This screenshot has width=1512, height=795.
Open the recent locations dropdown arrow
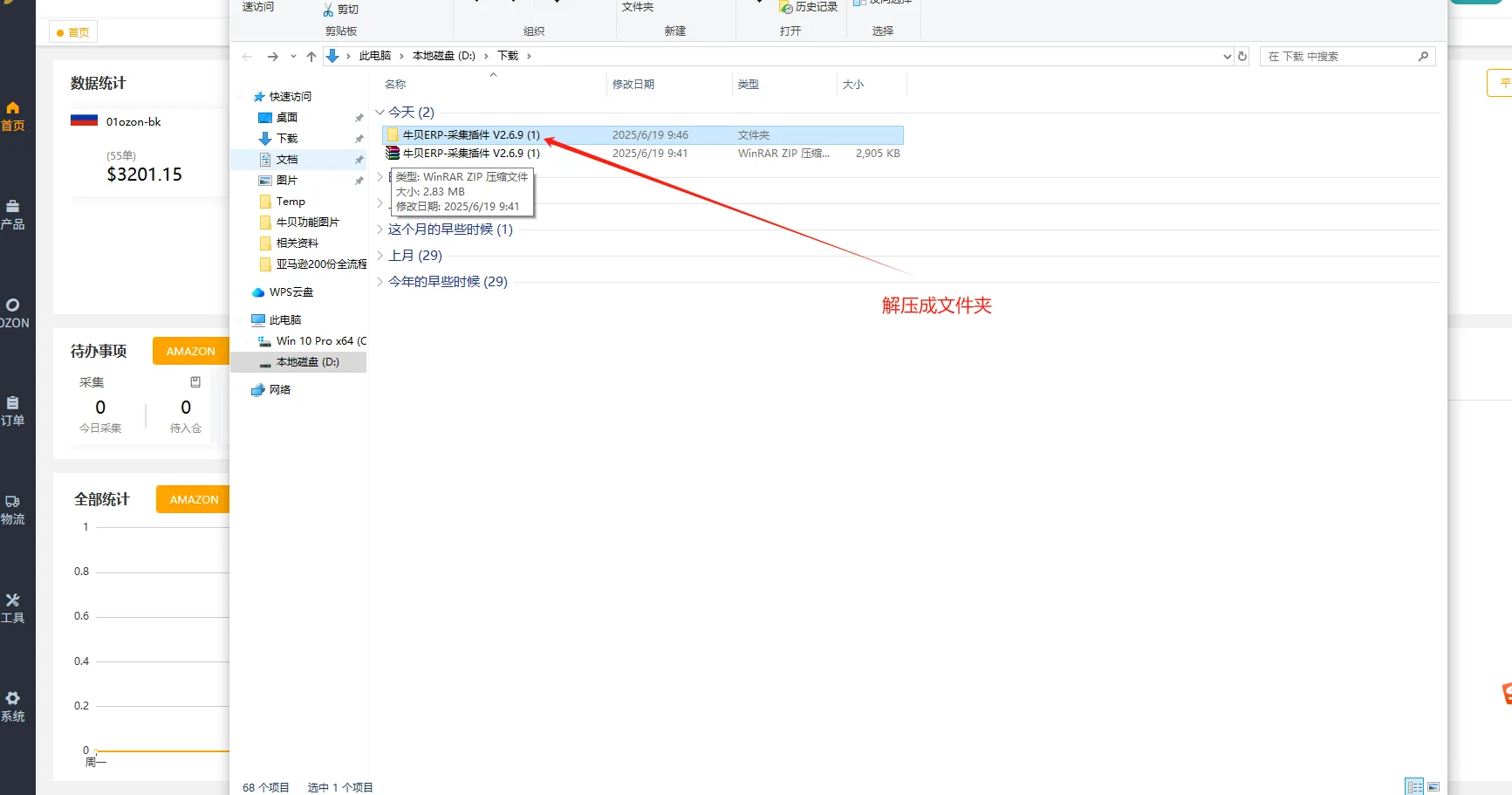[x=293, y=57]
